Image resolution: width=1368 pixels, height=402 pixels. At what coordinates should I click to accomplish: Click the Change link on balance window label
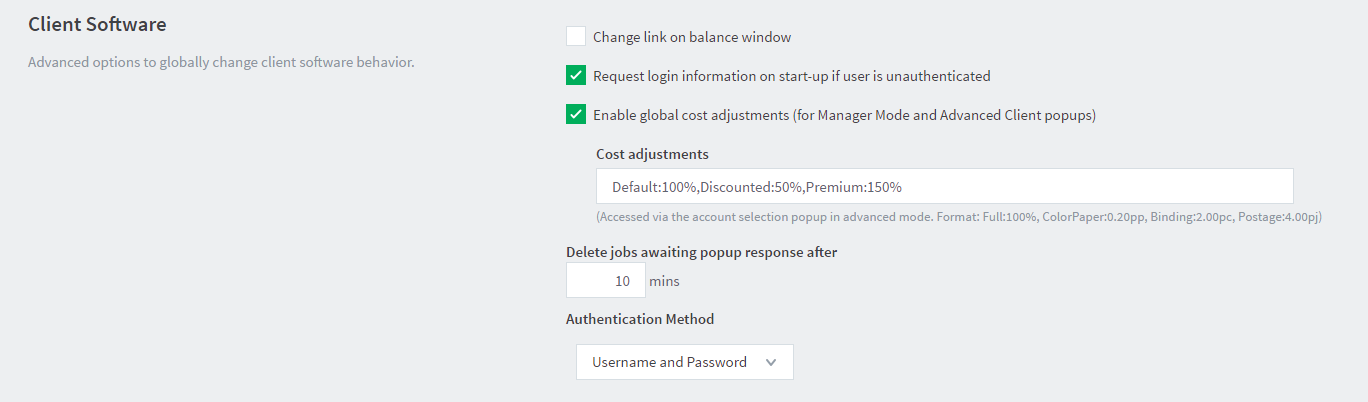pyautogui.click(x=692, y=37)
